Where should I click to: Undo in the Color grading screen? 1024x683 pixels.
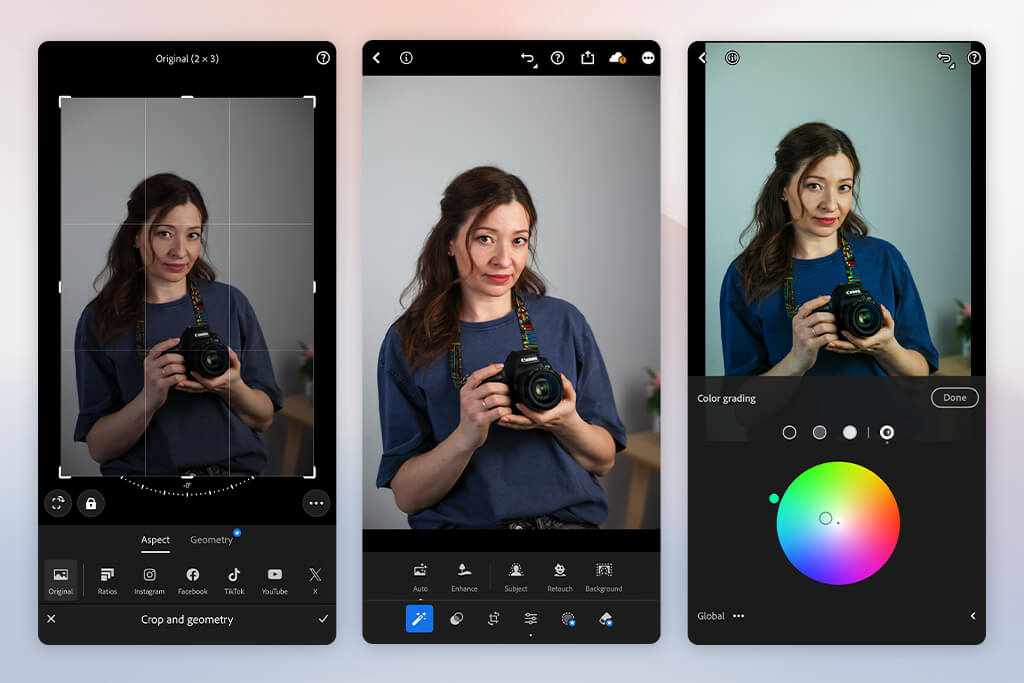click(x=945, y=59)
